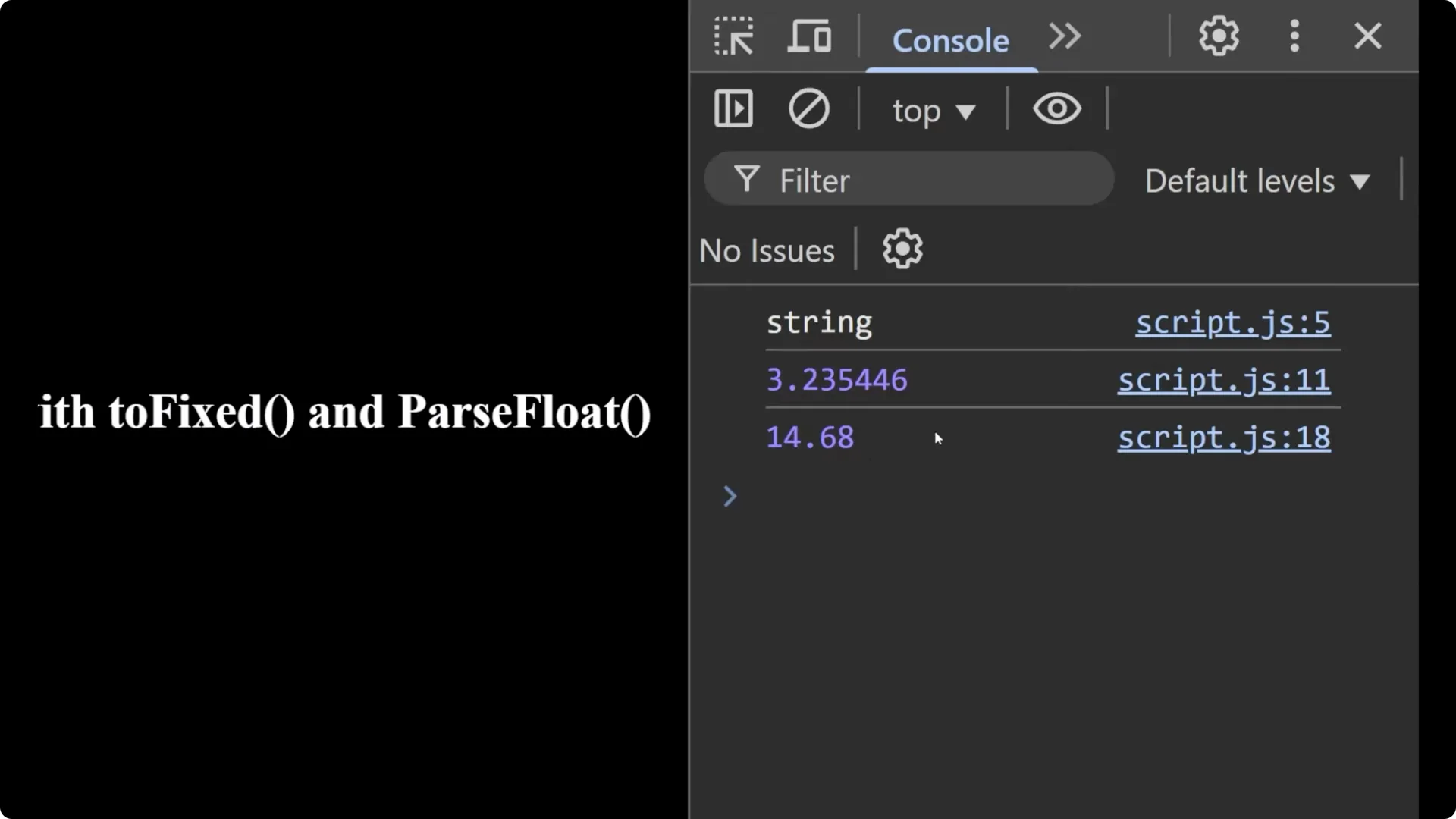
Task: Activate the inspect element tool
Action: pos(733,36)
